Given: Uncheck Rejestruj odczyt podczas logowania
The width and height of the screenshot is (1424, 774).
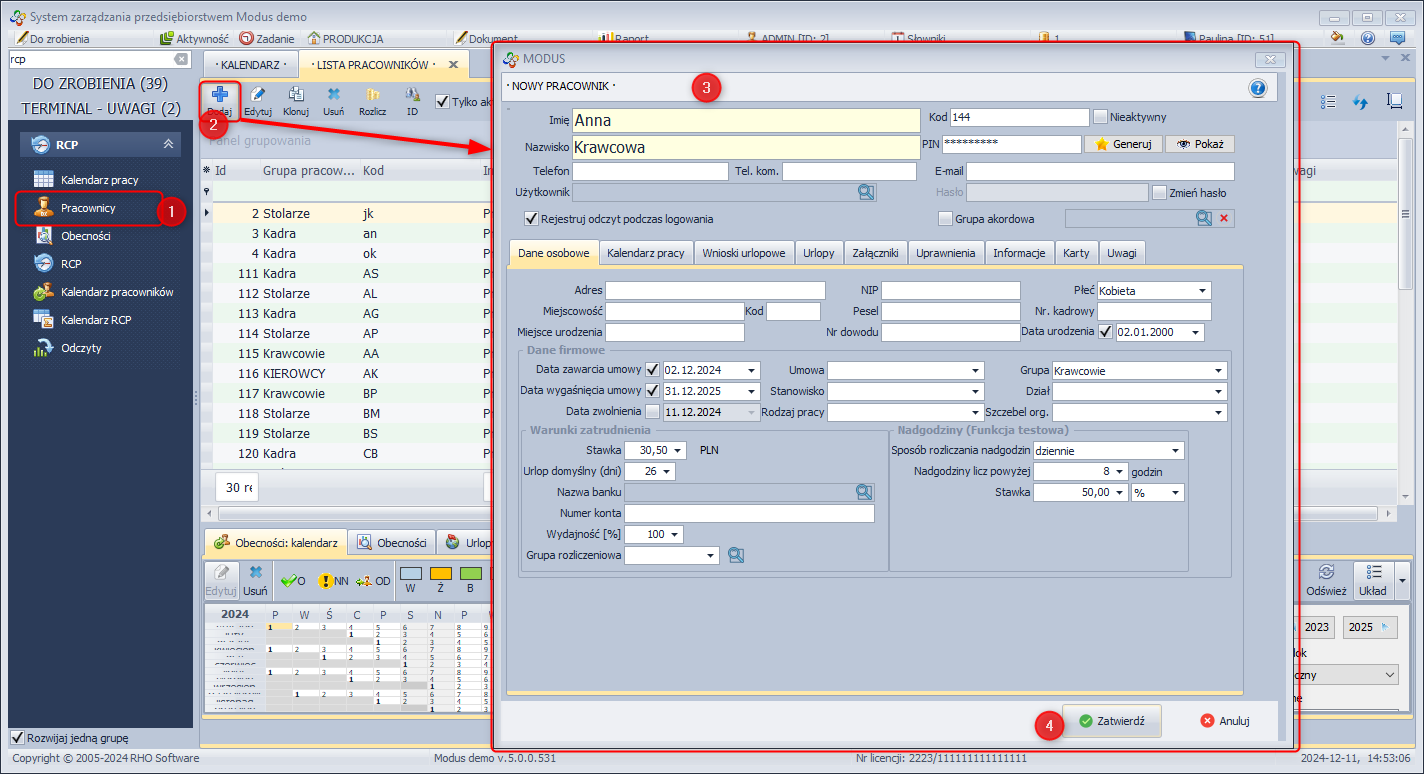Looking at the screenshot, I should pos(531,218).
